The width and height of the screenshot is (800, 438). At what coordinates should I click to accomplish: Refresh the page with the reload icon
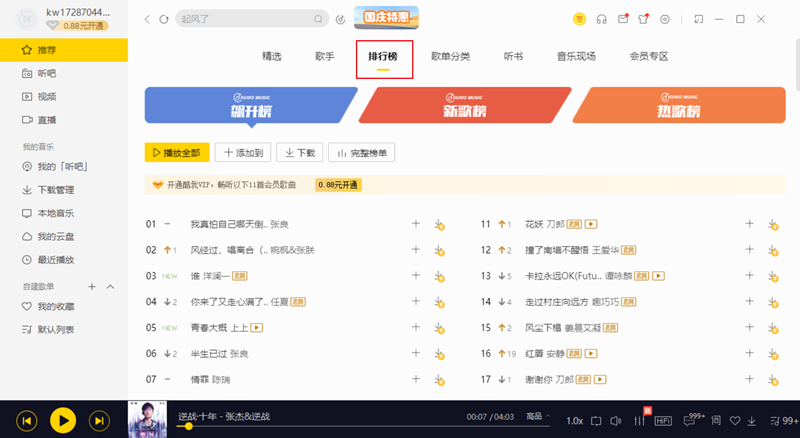(164, 19)
